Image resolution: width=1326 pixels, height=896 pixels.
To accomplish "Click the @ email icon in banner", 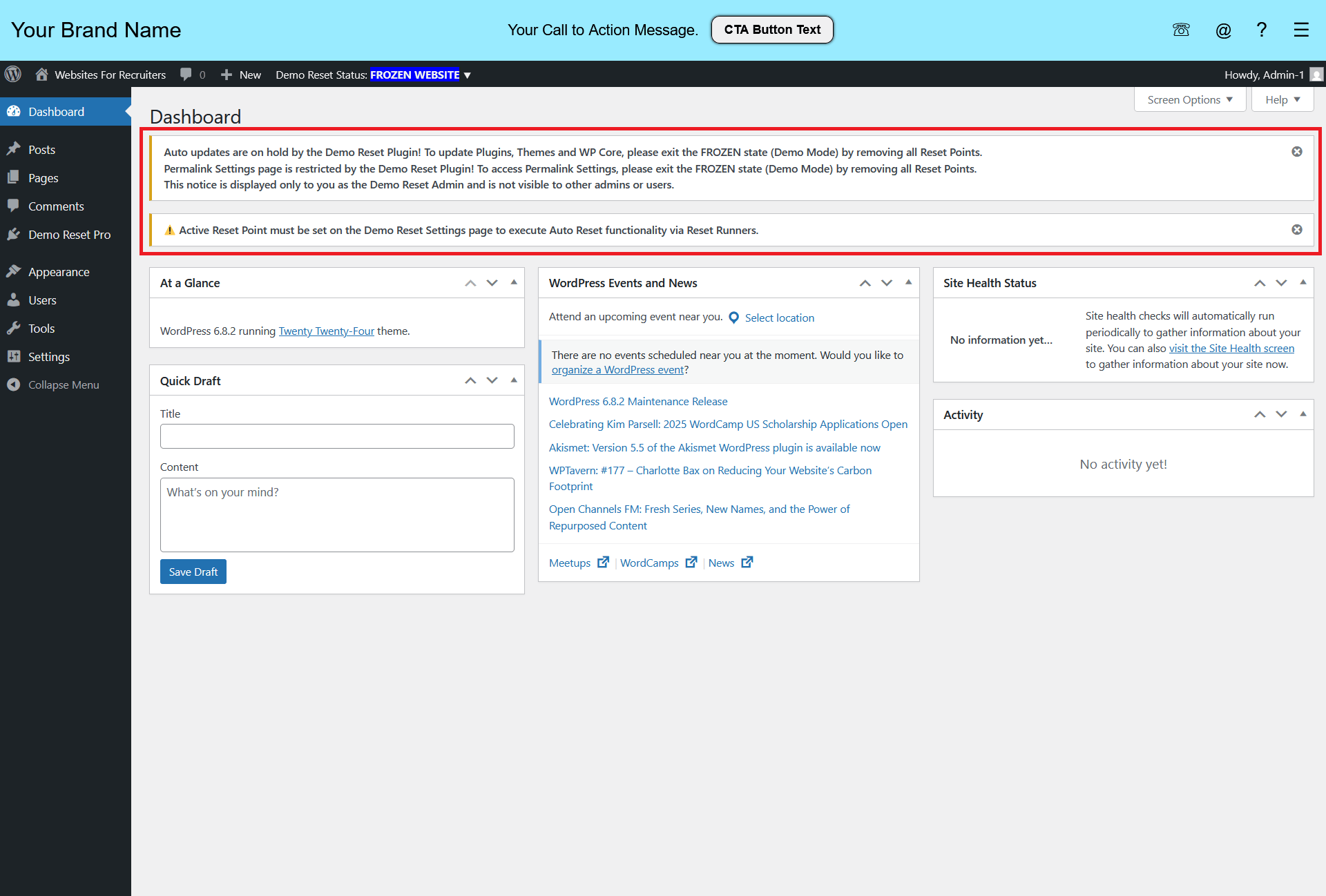I will pyautogui.click(x=1223, y=30).
